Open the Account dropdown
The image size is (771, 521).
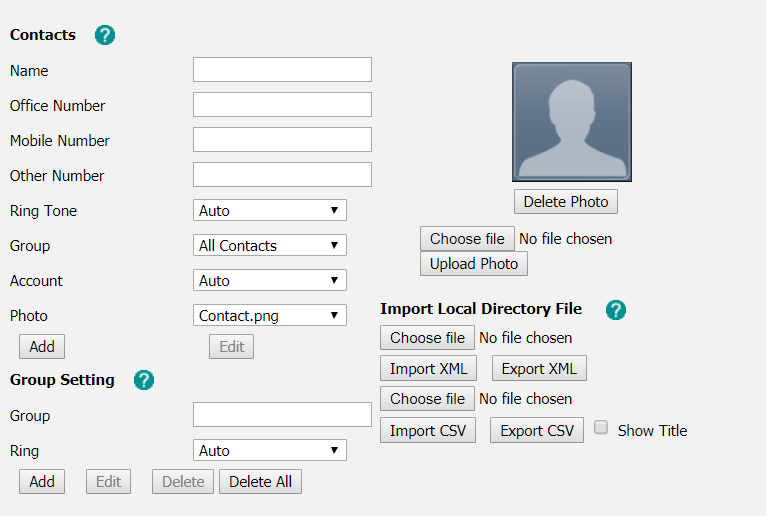tap(269, 281)
